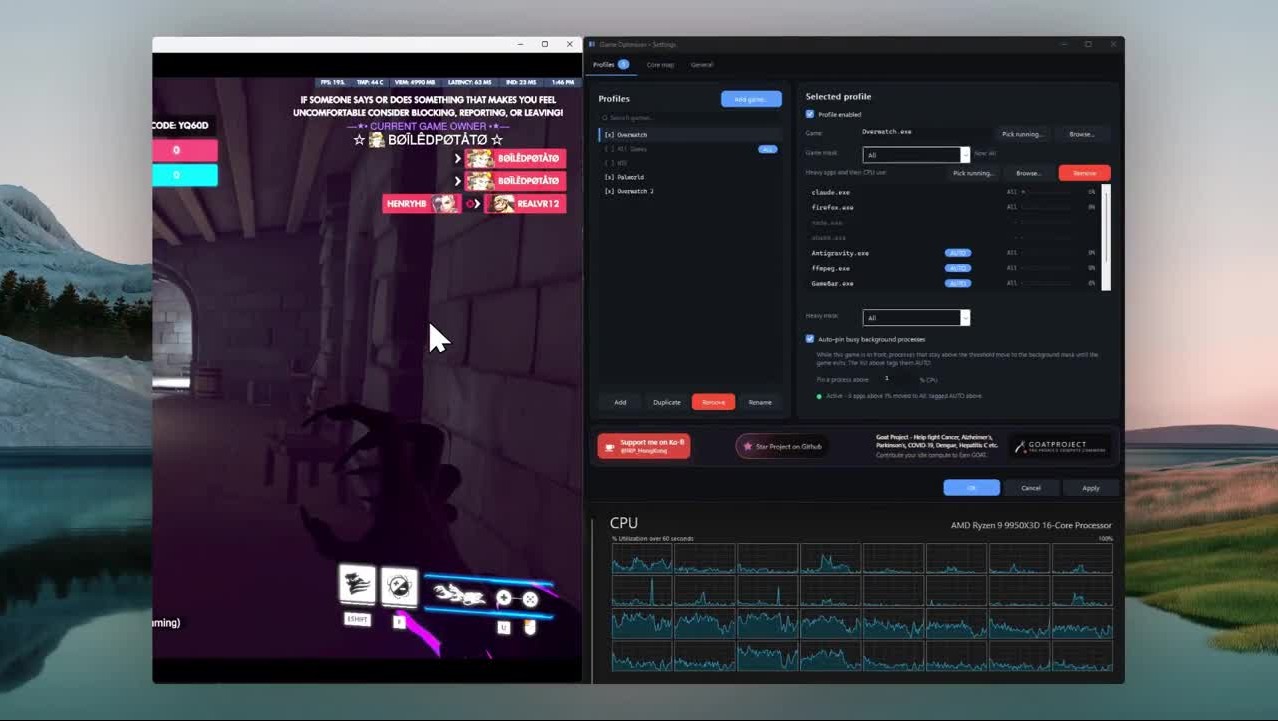Click the Game Optimizer title bar app icon
This screenshot has width=1278, height=721.
[592, 44]
